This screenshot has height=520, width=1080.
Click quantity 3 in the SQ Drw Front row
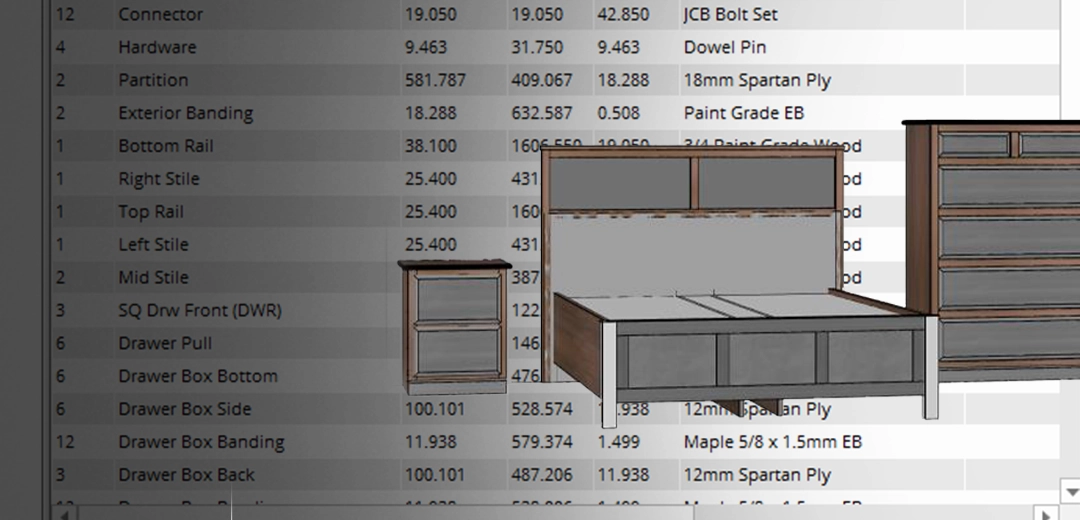(60, 311)
